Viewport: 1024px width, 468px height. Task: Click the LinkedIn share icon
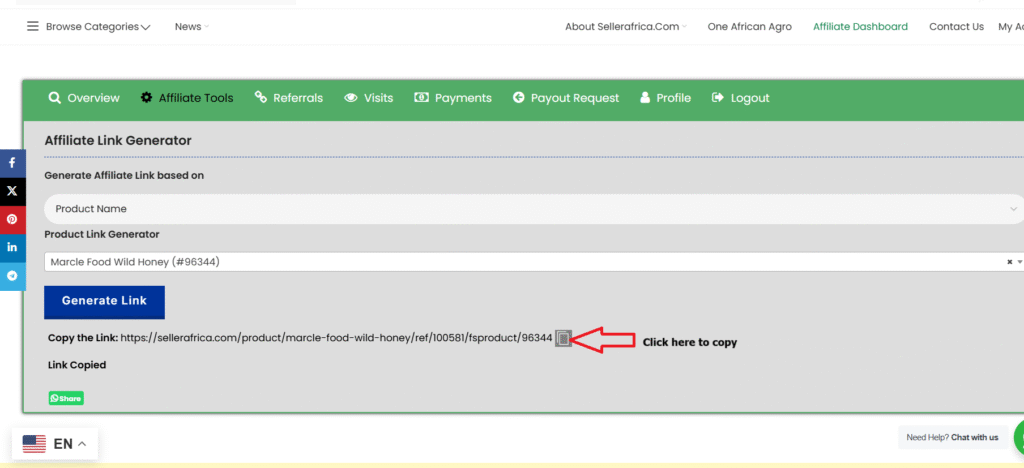pos(12,247)
